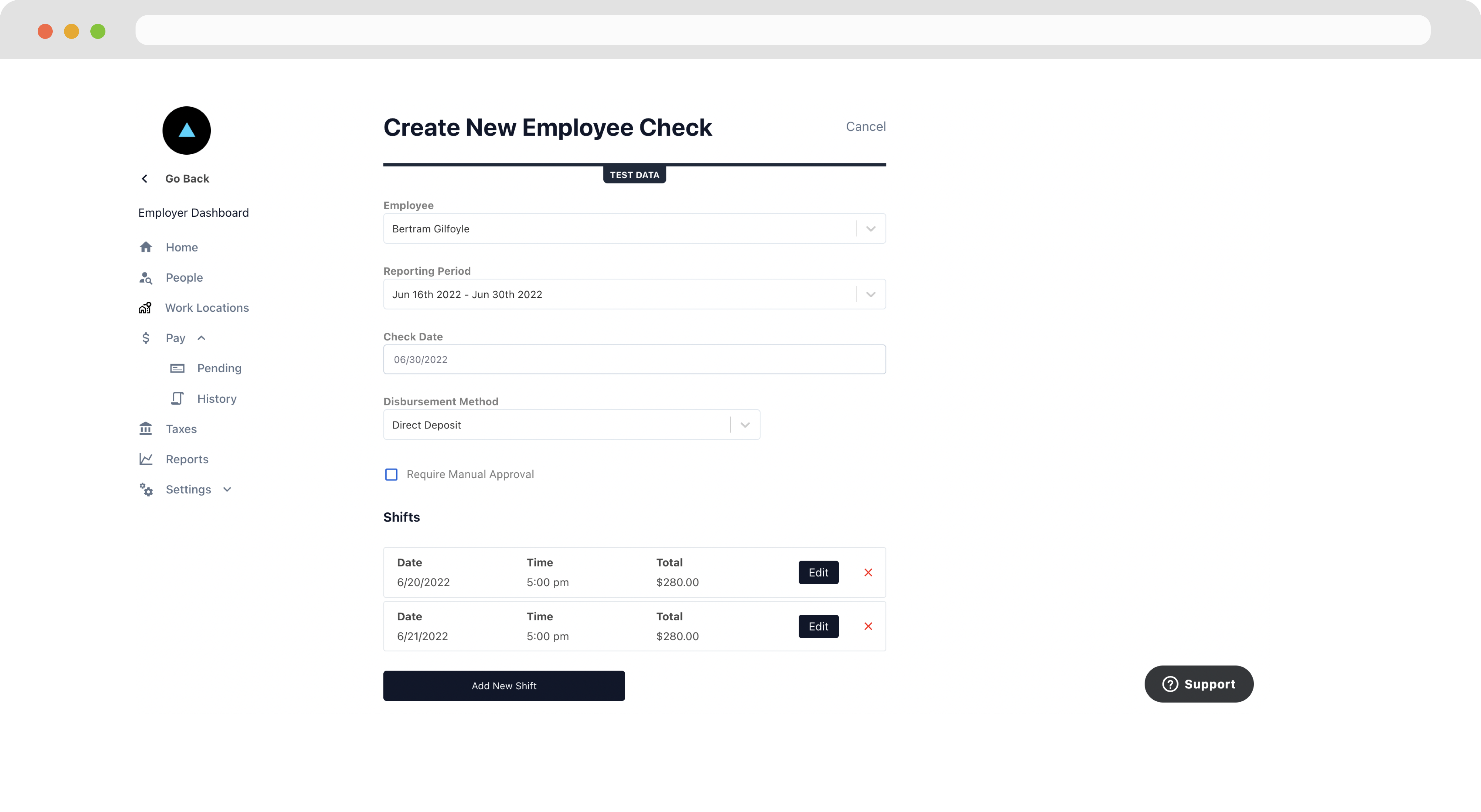1481x812 pixels.
Task: Expand the Settings menu
Action: click(x=227, y=489)
